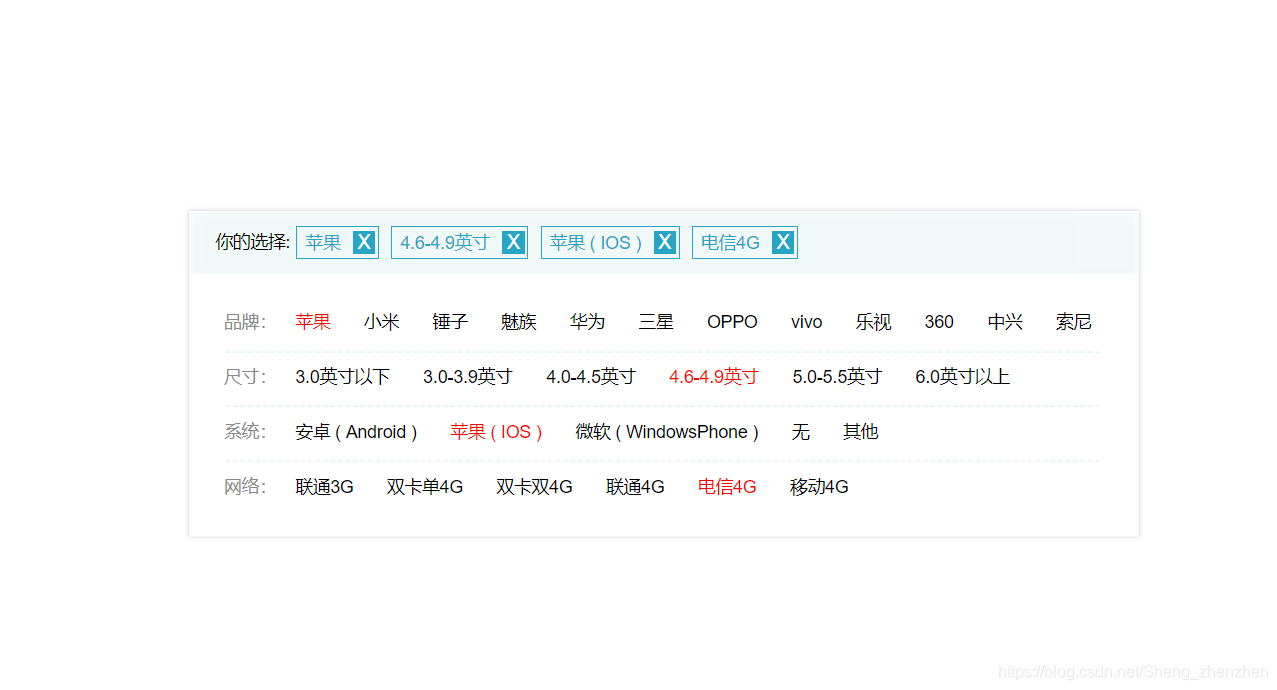Select the 360 brand option
Screen dimensions: 1277x690
(x=939, y=322)
